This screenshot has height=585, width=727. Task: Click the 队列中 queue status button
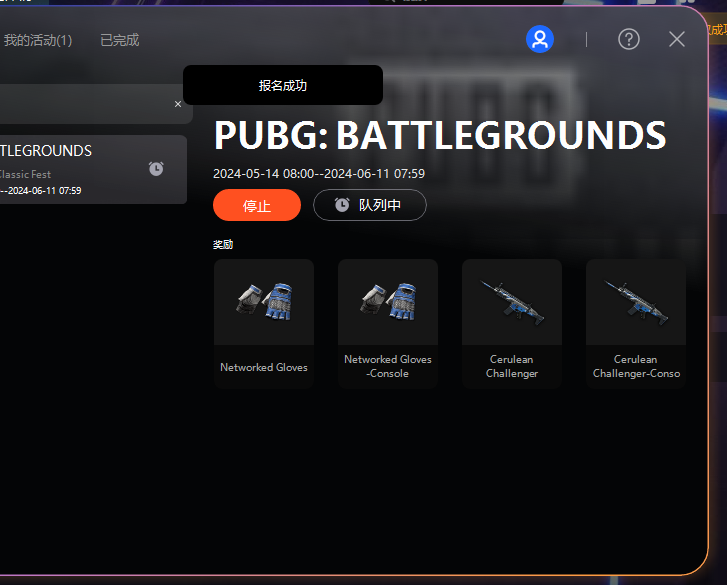(370, 205)
